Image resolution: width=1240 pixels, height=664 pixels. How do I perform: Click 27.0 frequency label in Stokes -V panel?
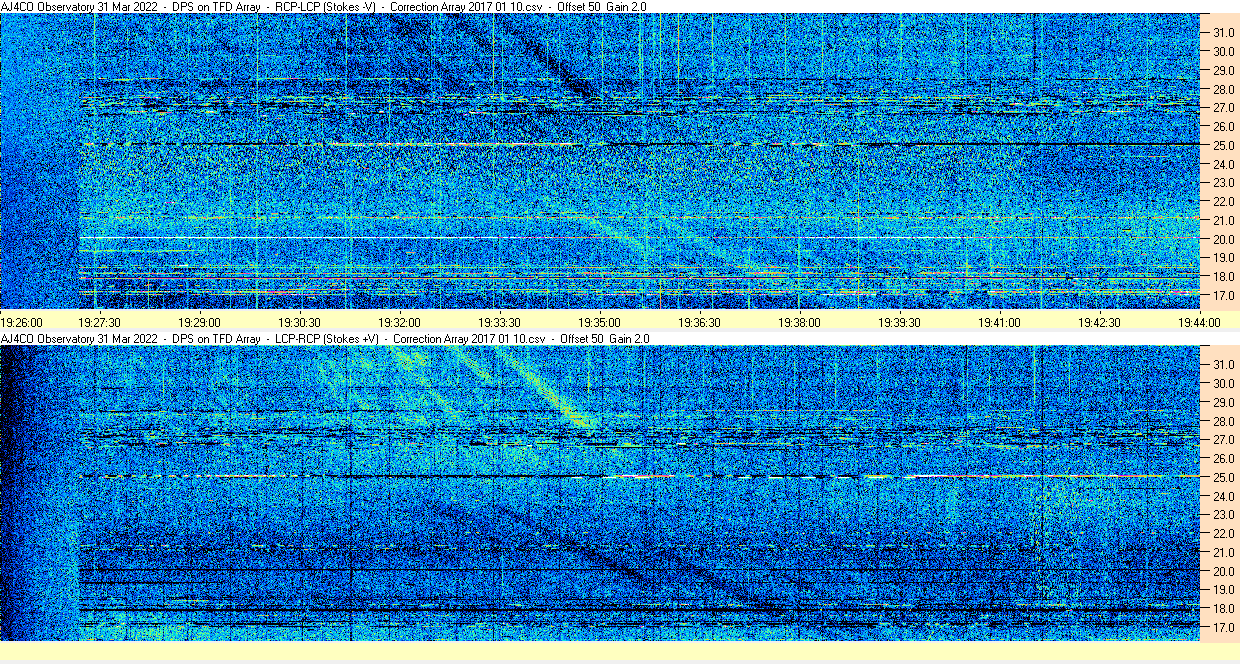tap(1223, 108)
